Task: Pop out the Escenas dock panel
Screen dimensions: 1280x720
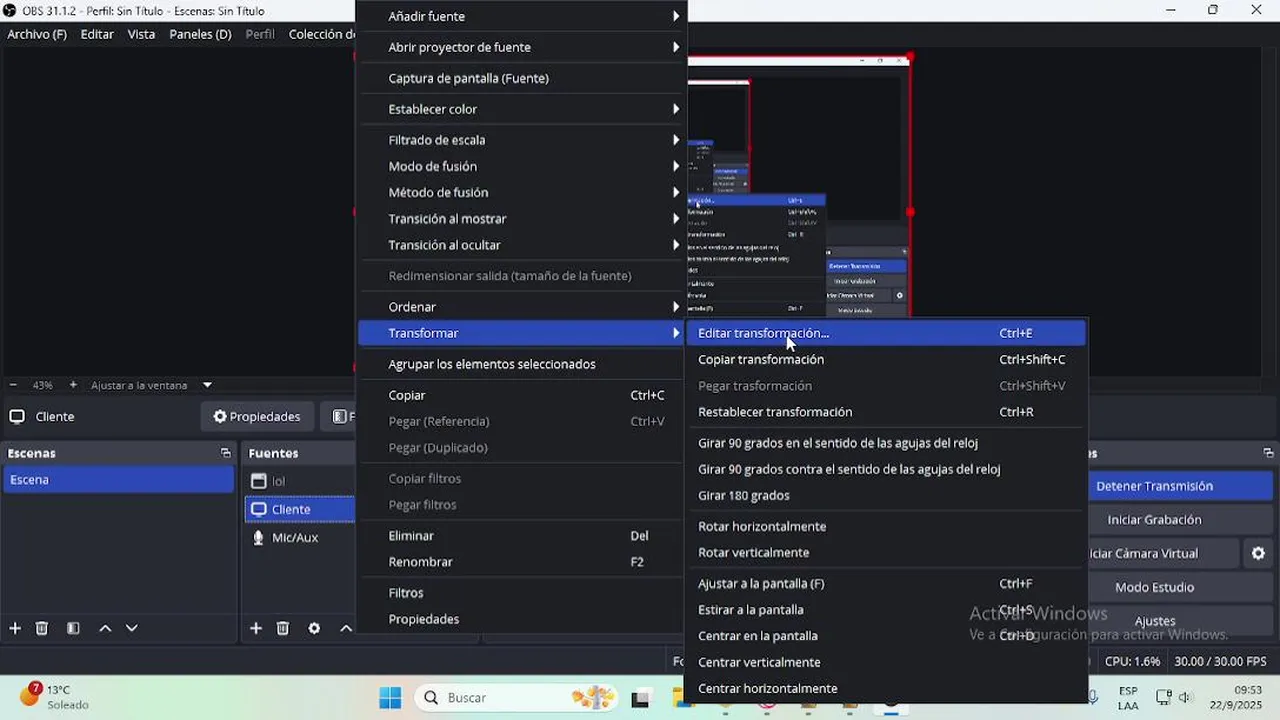Action: coord(226,453)
